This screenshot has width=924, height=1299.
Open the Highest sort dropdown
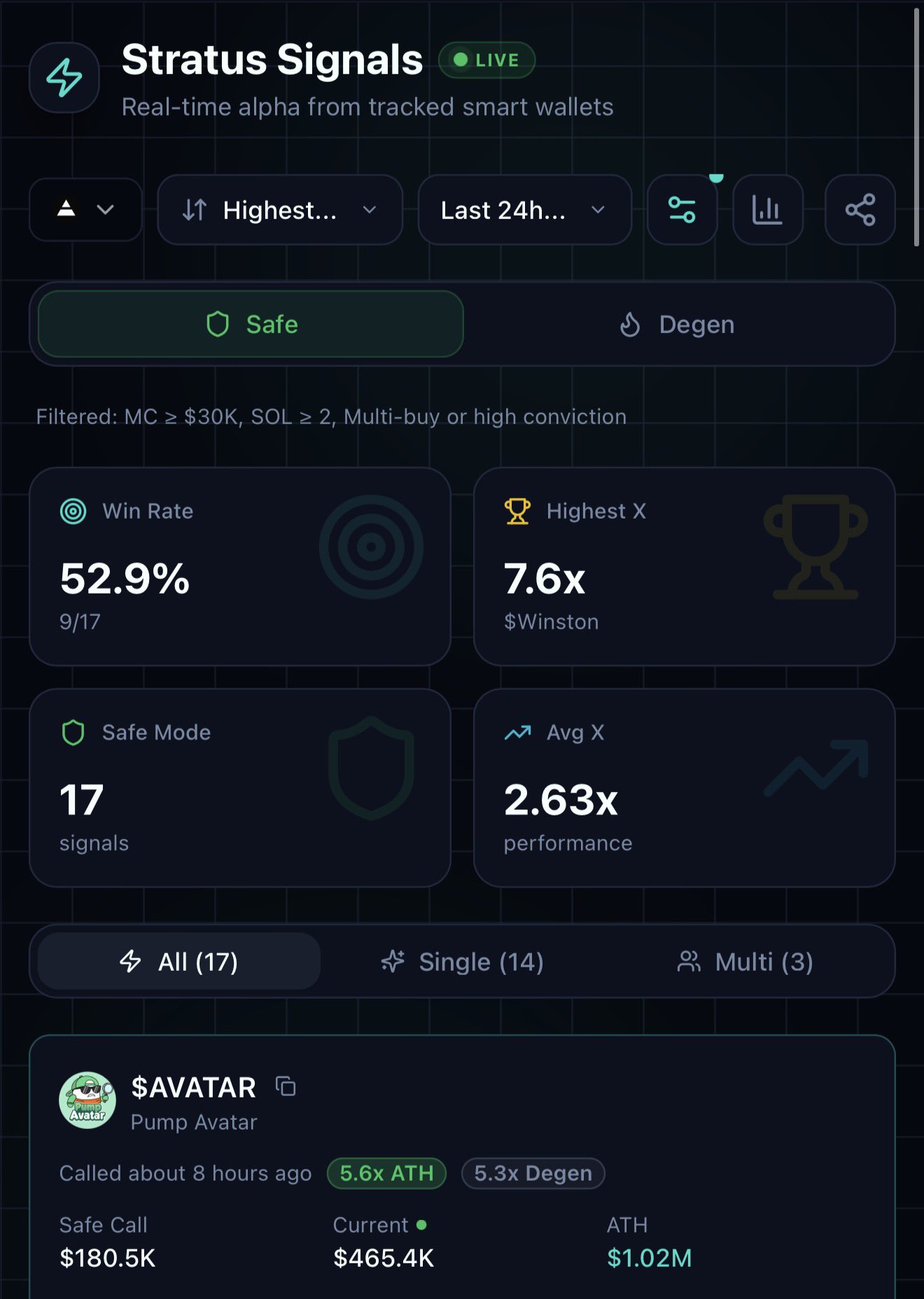[279, 209]
